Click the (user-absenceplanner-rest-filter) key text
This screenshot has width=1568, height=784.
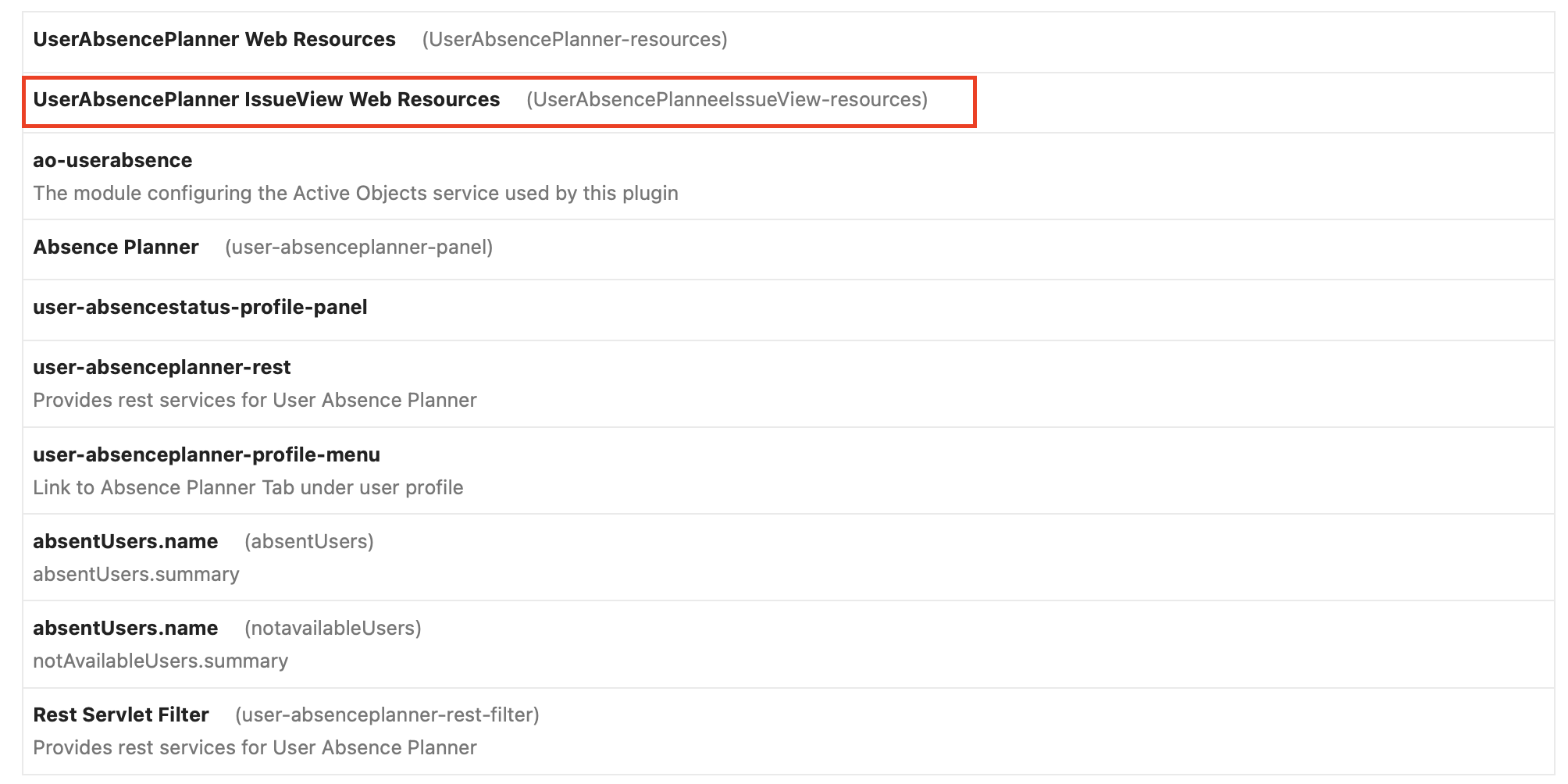387,715
